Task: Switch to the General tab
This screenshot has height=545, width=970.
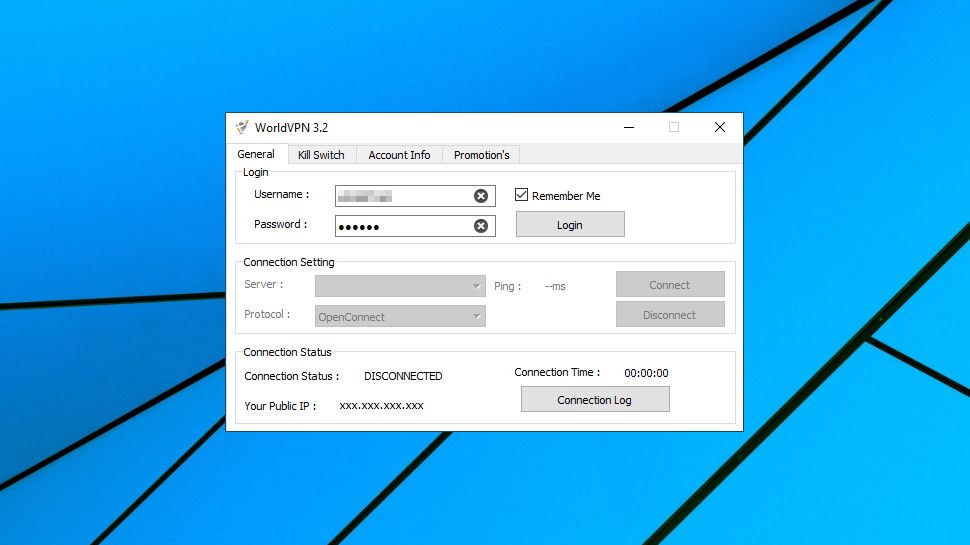Action: point(256,154)
